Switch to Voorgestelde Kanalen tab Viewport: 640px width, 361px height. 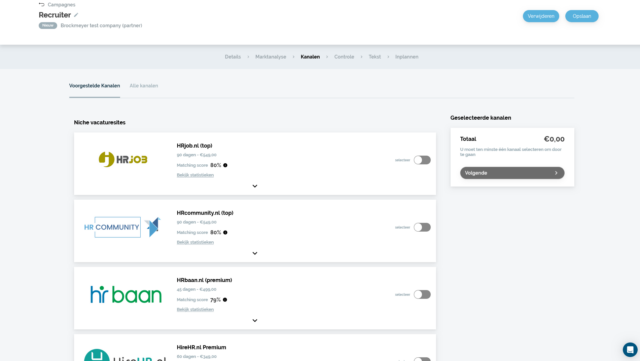tap(94, 86)
